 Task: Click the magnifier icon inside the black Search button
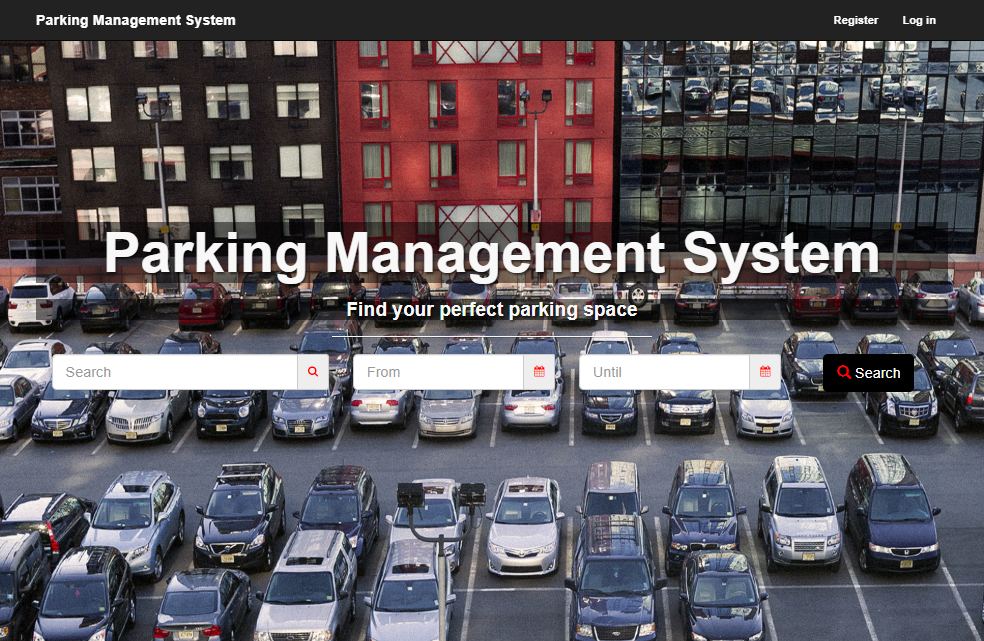[844, 373]
